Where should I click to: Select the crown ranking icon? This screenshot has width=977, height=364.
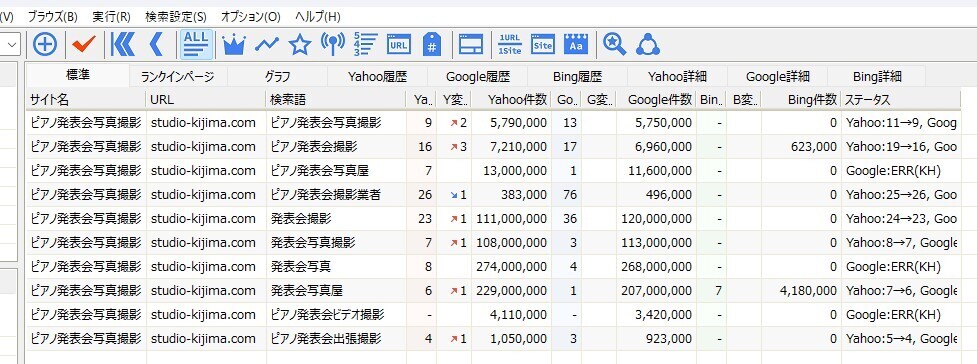(x=234, y=44)
